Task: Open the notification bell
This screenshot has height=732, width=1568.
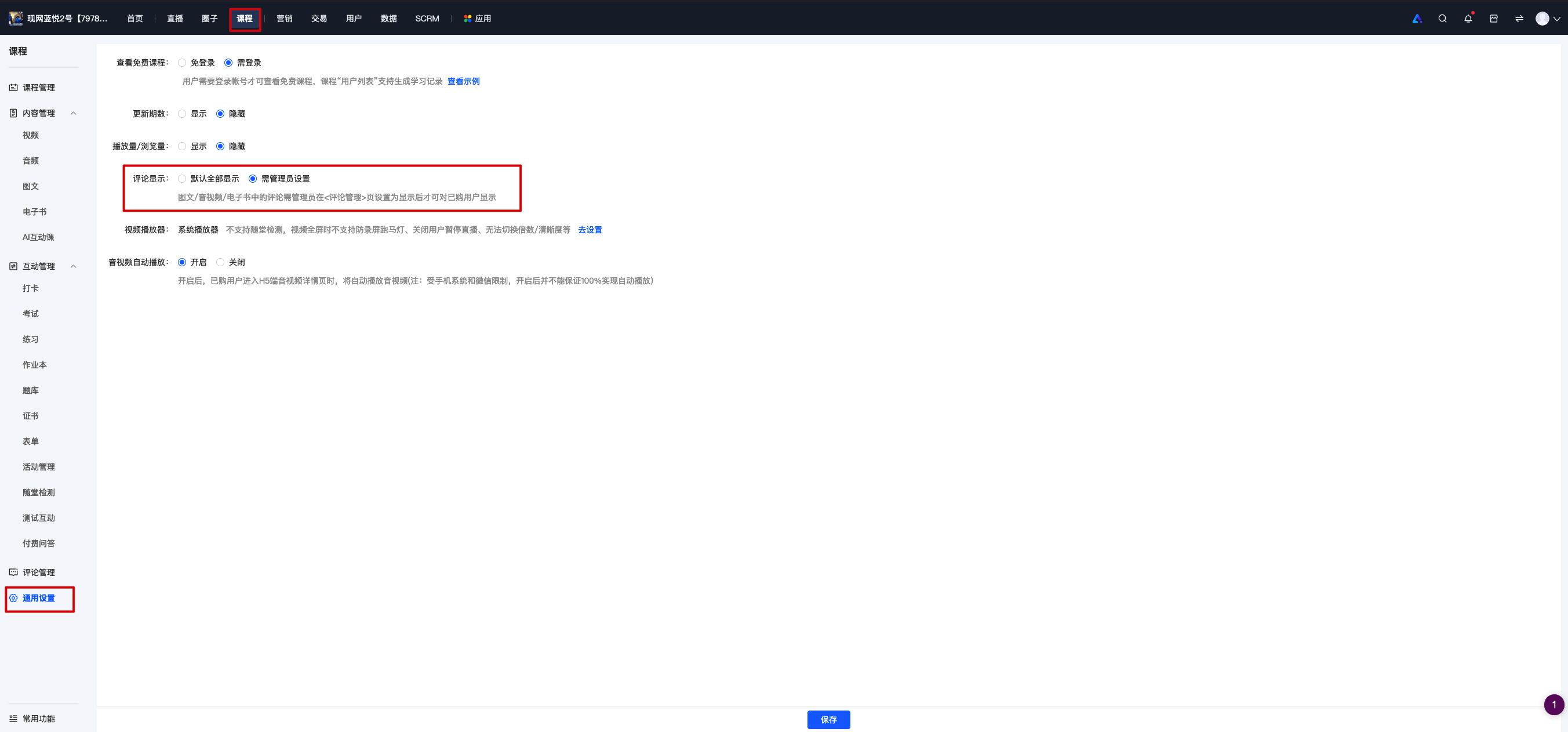Action: 1468,19
